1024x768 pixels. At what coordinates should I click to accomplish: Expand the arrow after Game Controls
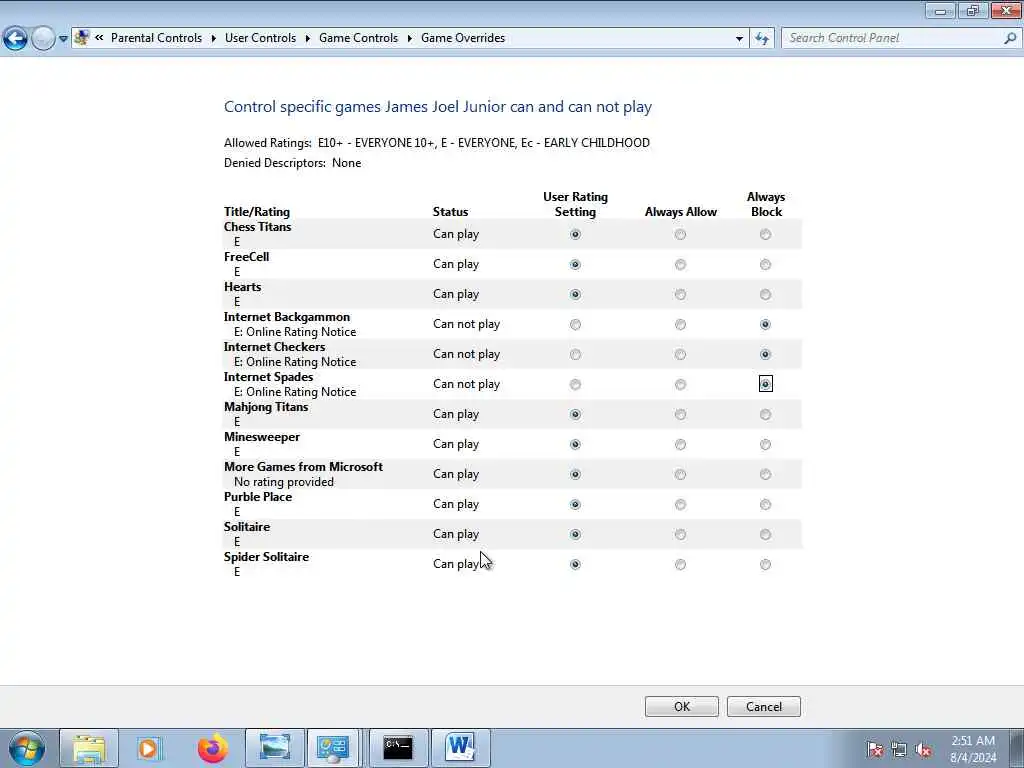click(x=409, y=38)
